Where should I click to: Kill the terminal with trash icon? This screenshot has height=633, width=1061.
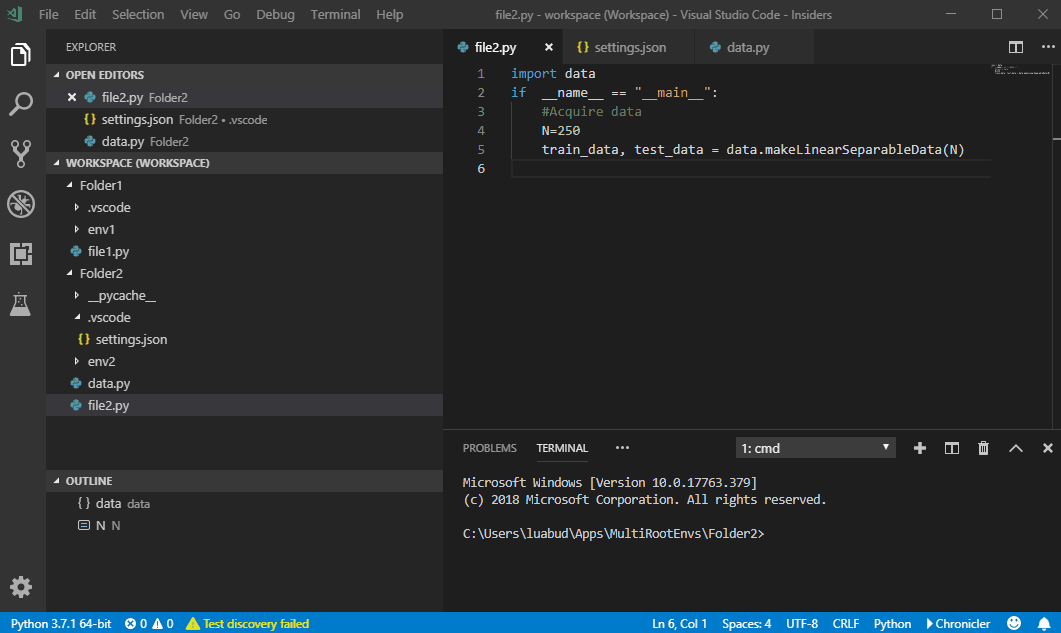point(983,448)
